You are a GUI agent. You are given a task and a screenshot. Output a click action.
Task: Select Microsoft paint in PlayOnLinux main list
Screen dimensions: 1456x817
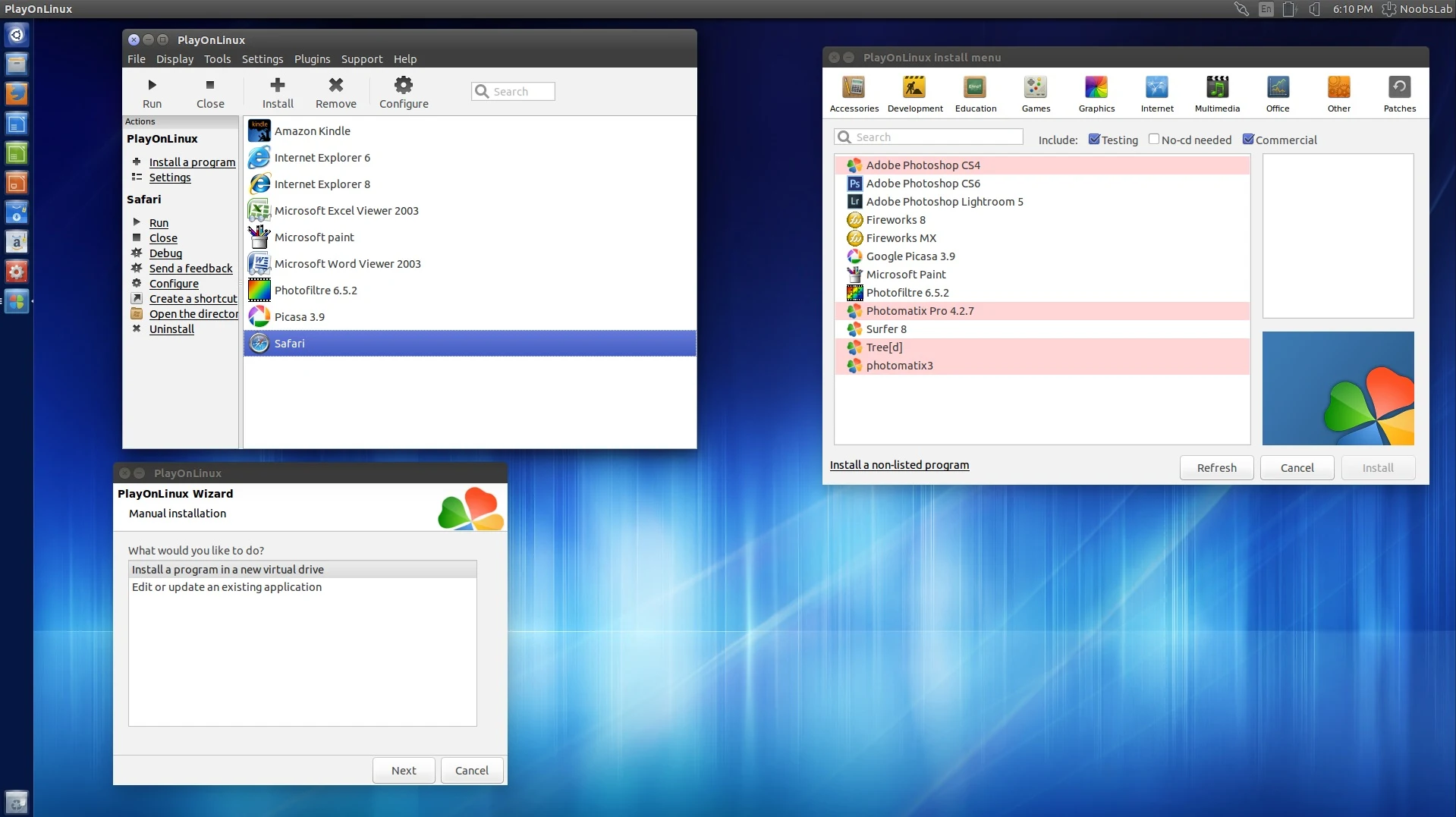(470, 237)
